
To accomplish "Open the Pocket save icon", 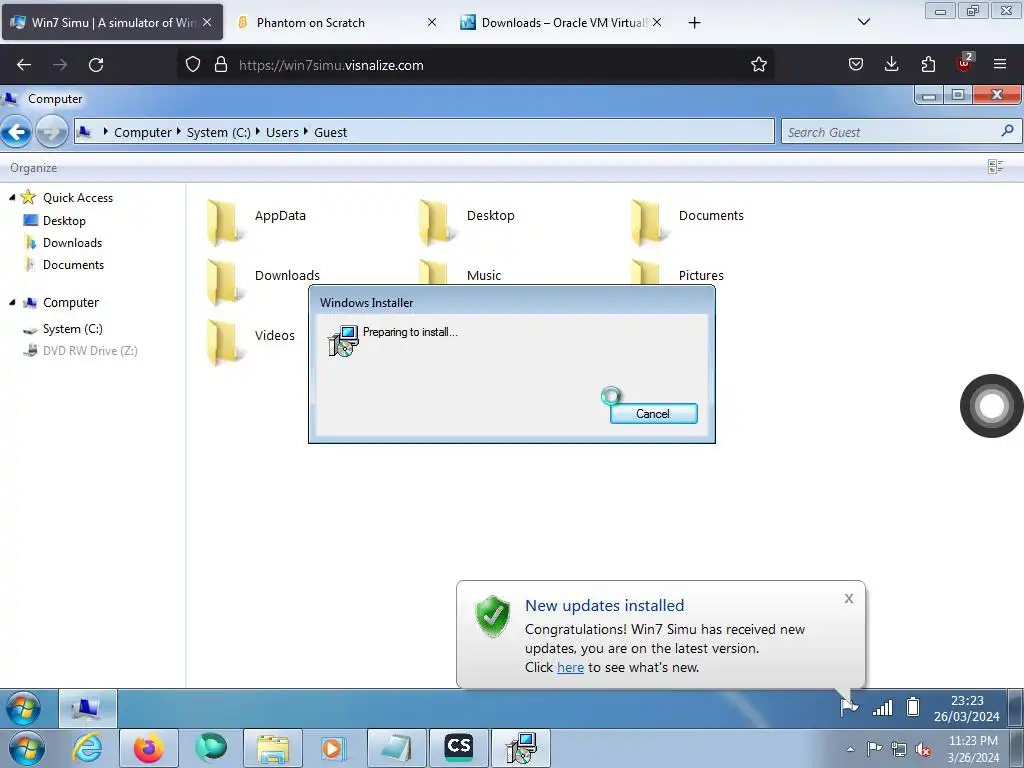I will [856, 64].
